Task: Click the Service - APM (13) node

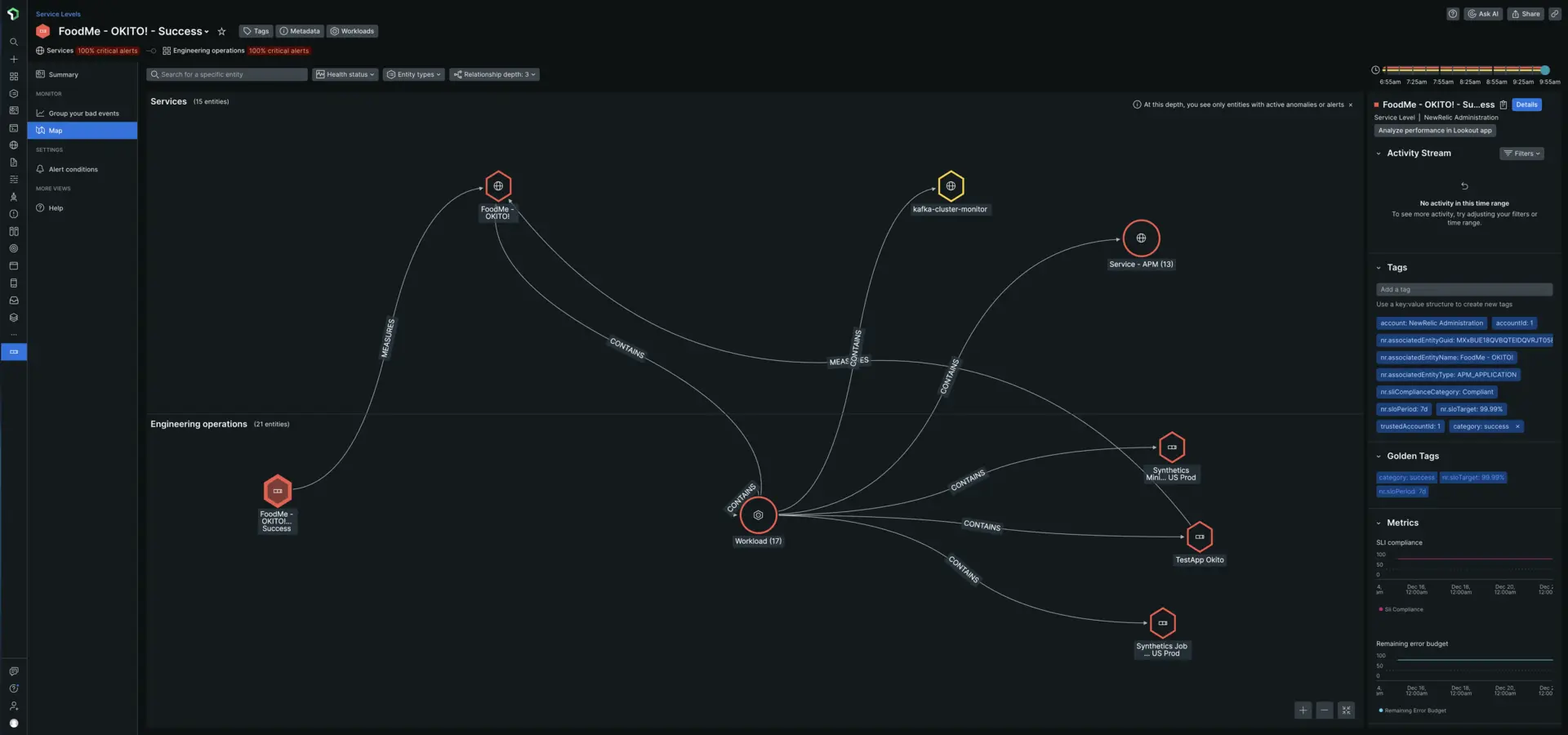Action: (x=1141, y=238)
